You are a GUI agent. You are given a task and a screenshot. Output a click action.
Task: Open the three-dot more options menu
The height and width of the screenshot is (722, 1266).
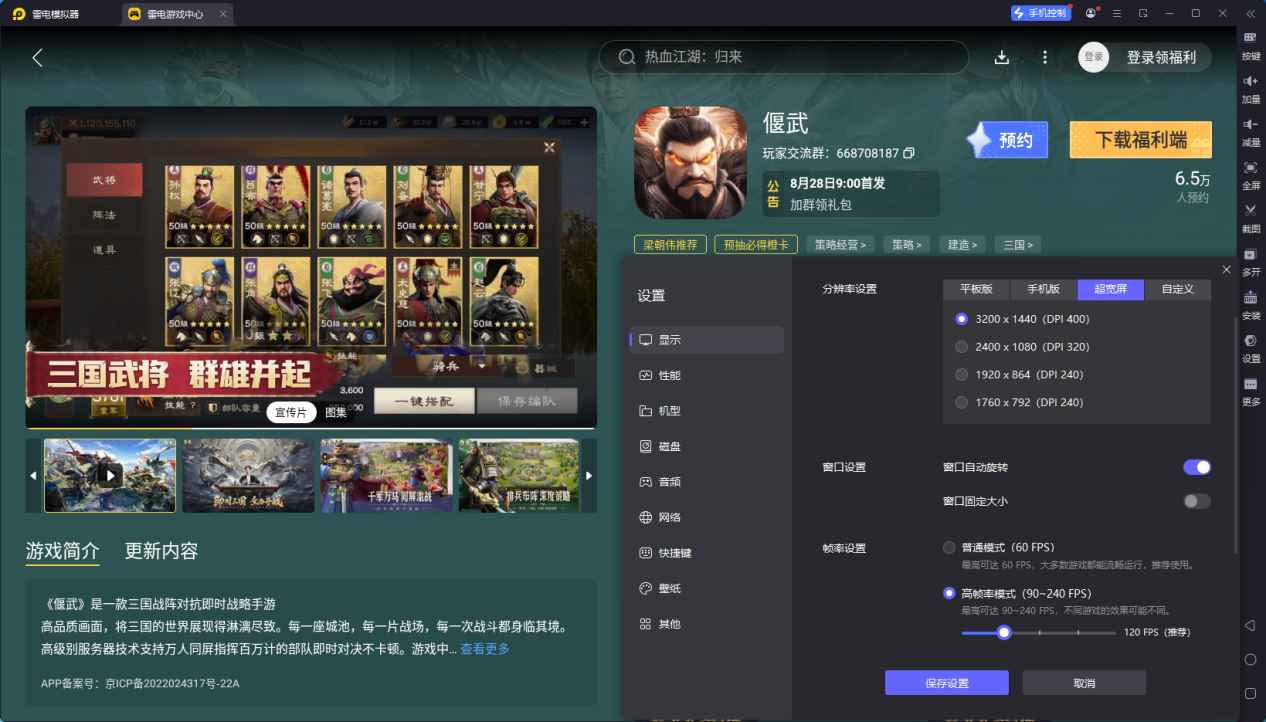(x=1045, y=57)
